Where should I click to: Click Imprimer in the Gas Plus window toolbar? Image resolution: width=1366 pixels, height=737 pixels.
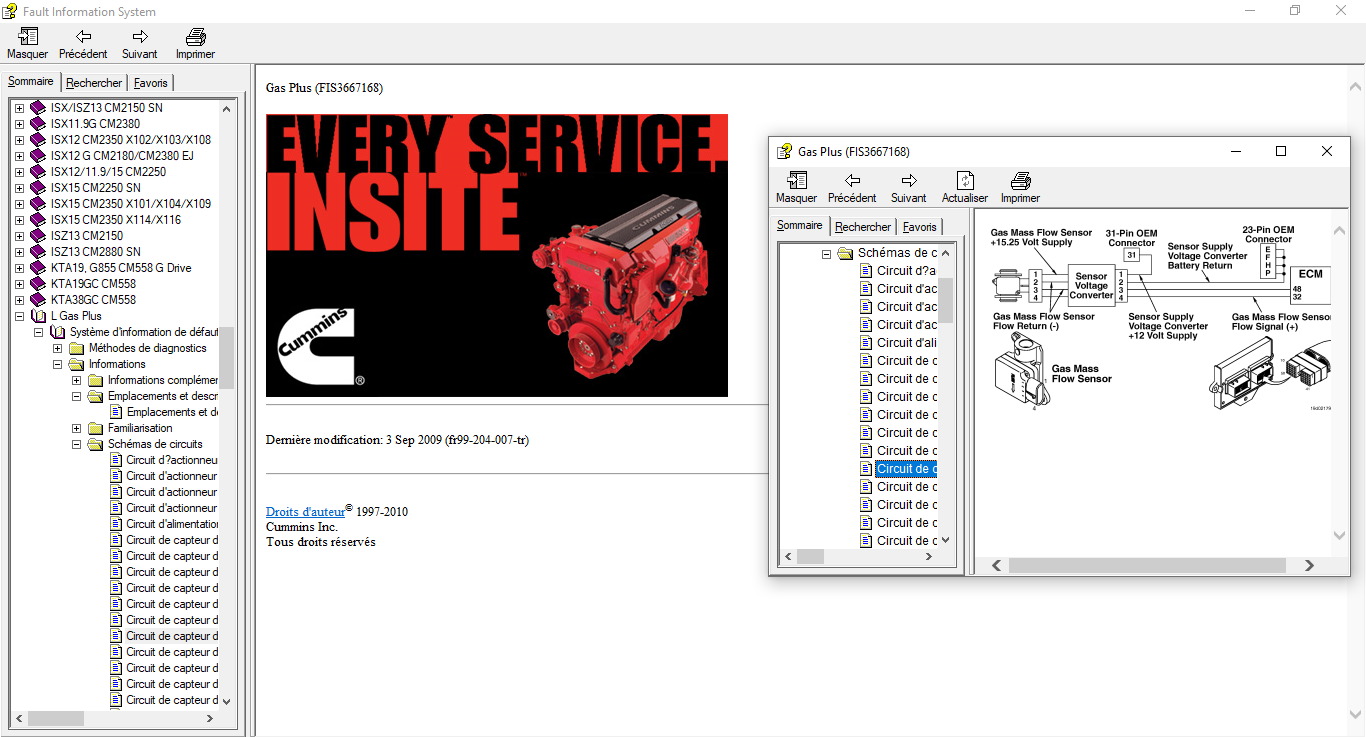pos(1021,188)
